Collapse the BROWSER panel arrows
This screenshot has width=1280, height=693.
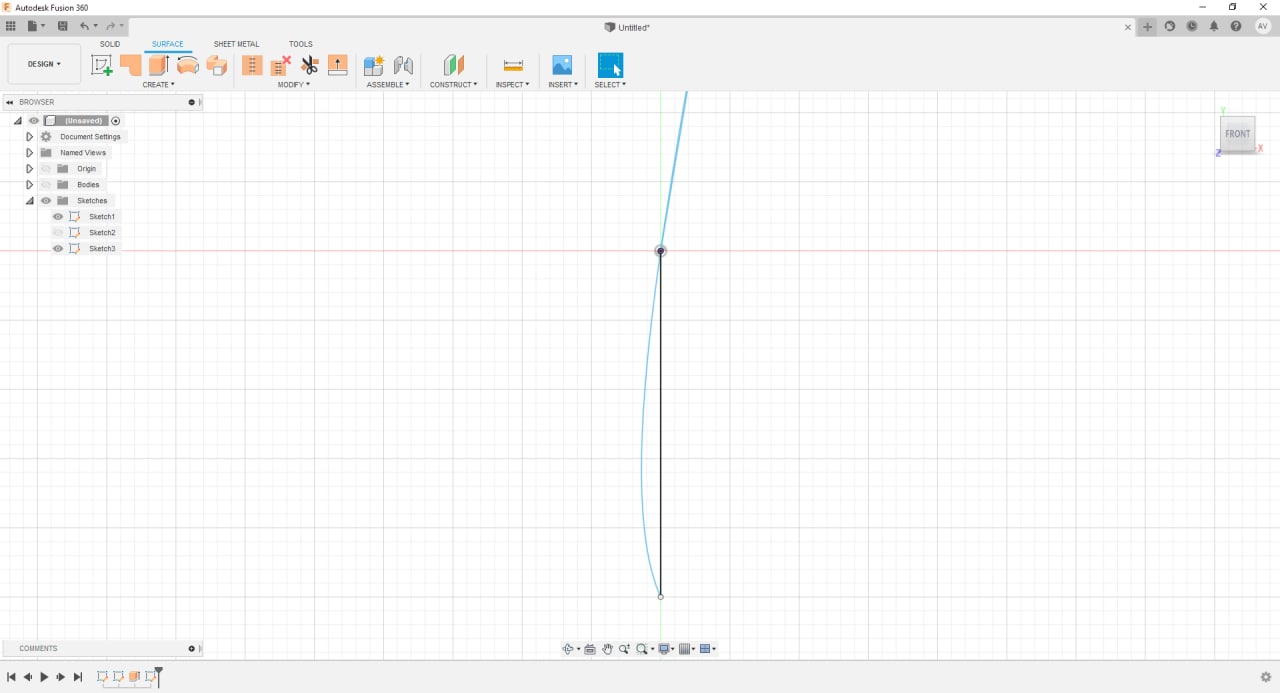[x=9, y=102]
